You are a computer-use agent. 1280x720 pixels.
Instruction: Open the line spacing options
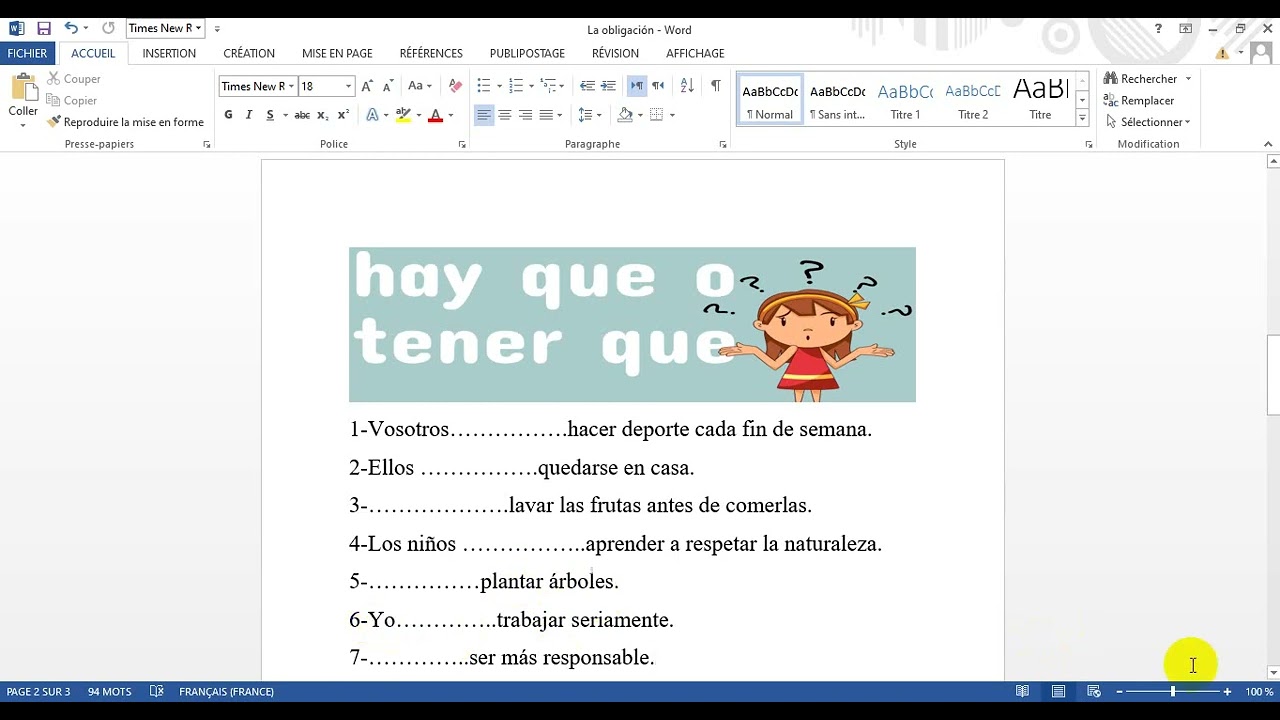click(589, 115)
